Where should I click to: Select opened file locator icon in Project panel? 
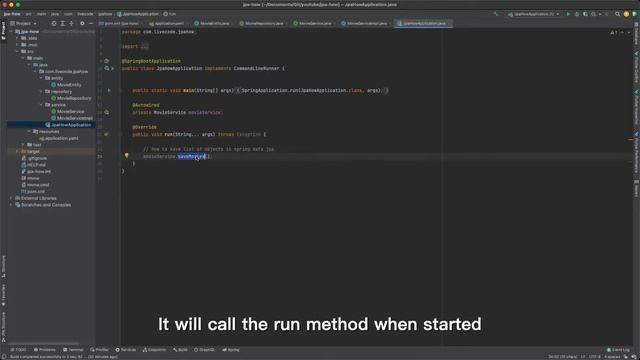(54, 24)
